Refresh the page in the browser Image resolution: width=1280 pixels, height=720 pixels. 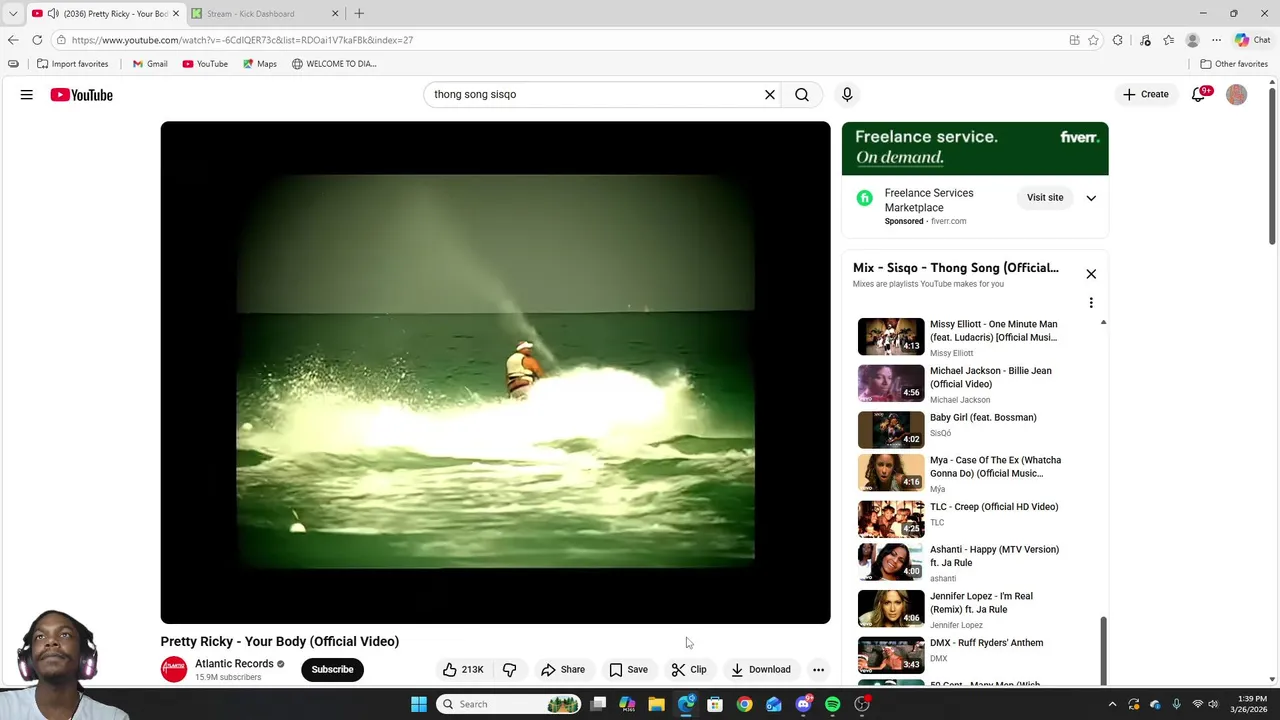(x=37, y=40)
